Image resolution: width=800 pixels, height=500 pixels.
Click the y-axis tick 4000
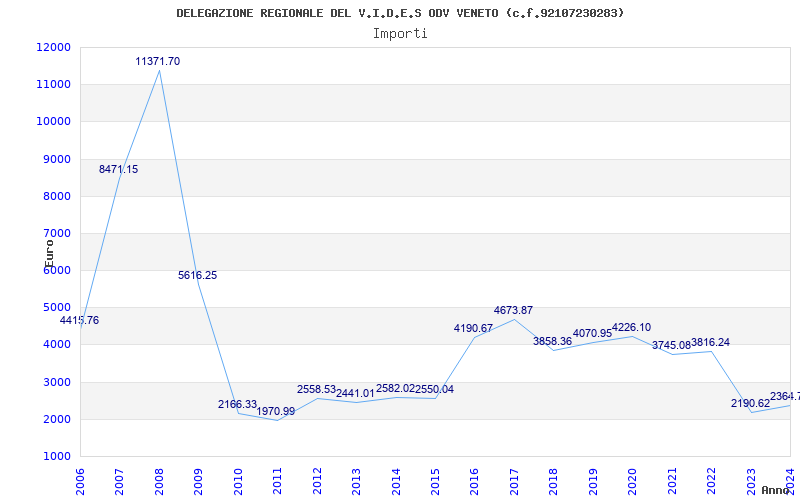point(56,344)
